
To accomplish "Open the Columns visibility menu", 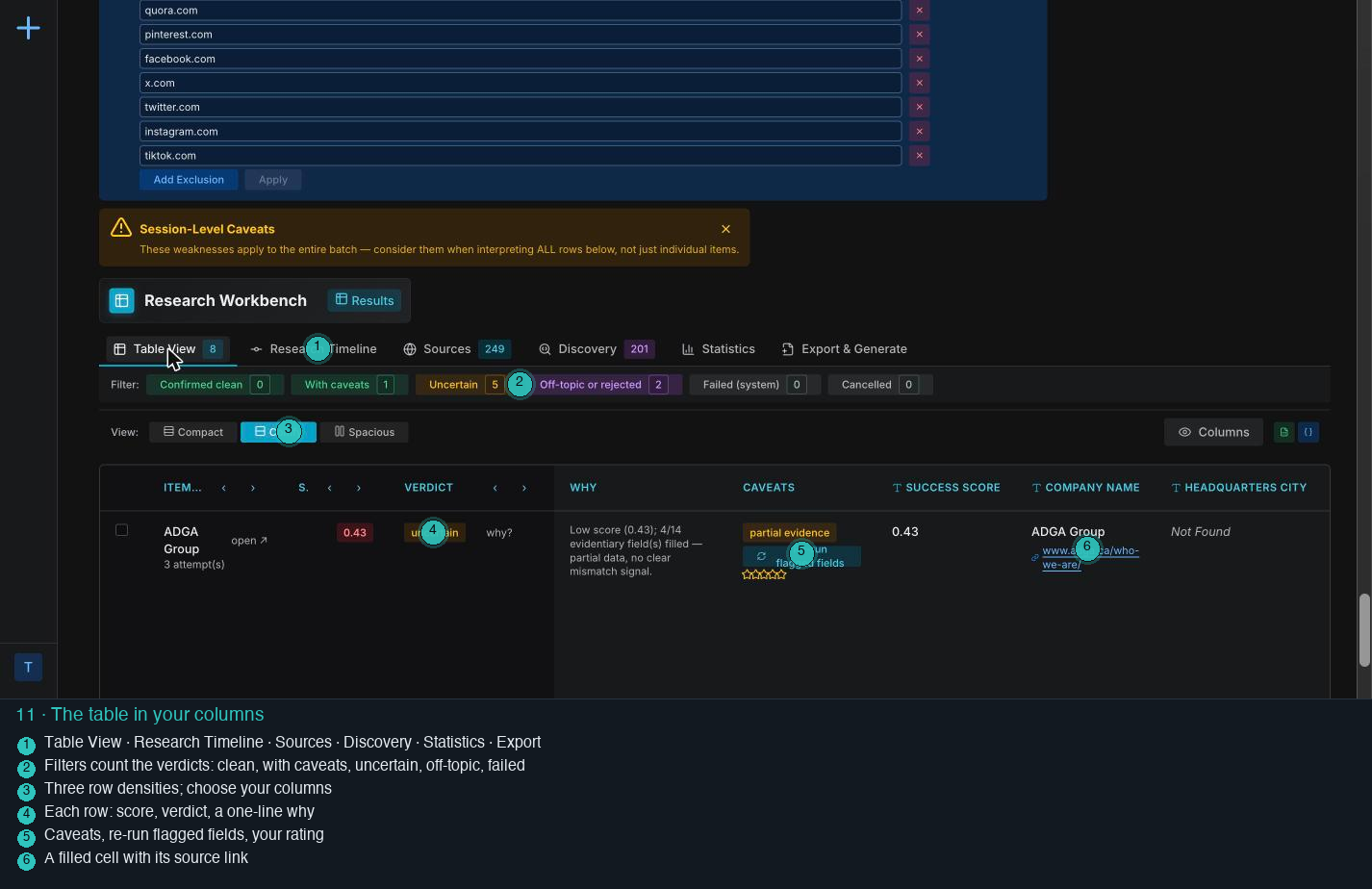I will tap(1213, 432).
